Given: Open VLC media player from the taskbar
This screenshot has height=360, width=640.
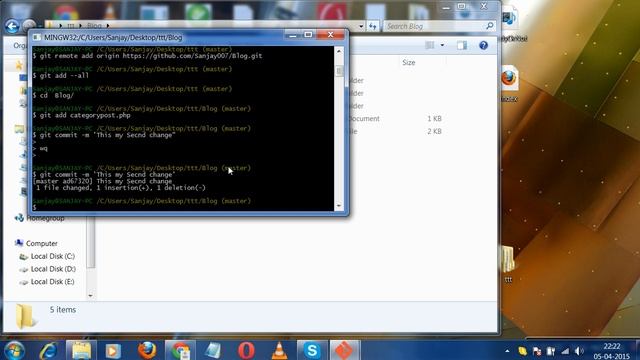Looking at the screenshot, I should pyautogui.click(x=279, y=350).
